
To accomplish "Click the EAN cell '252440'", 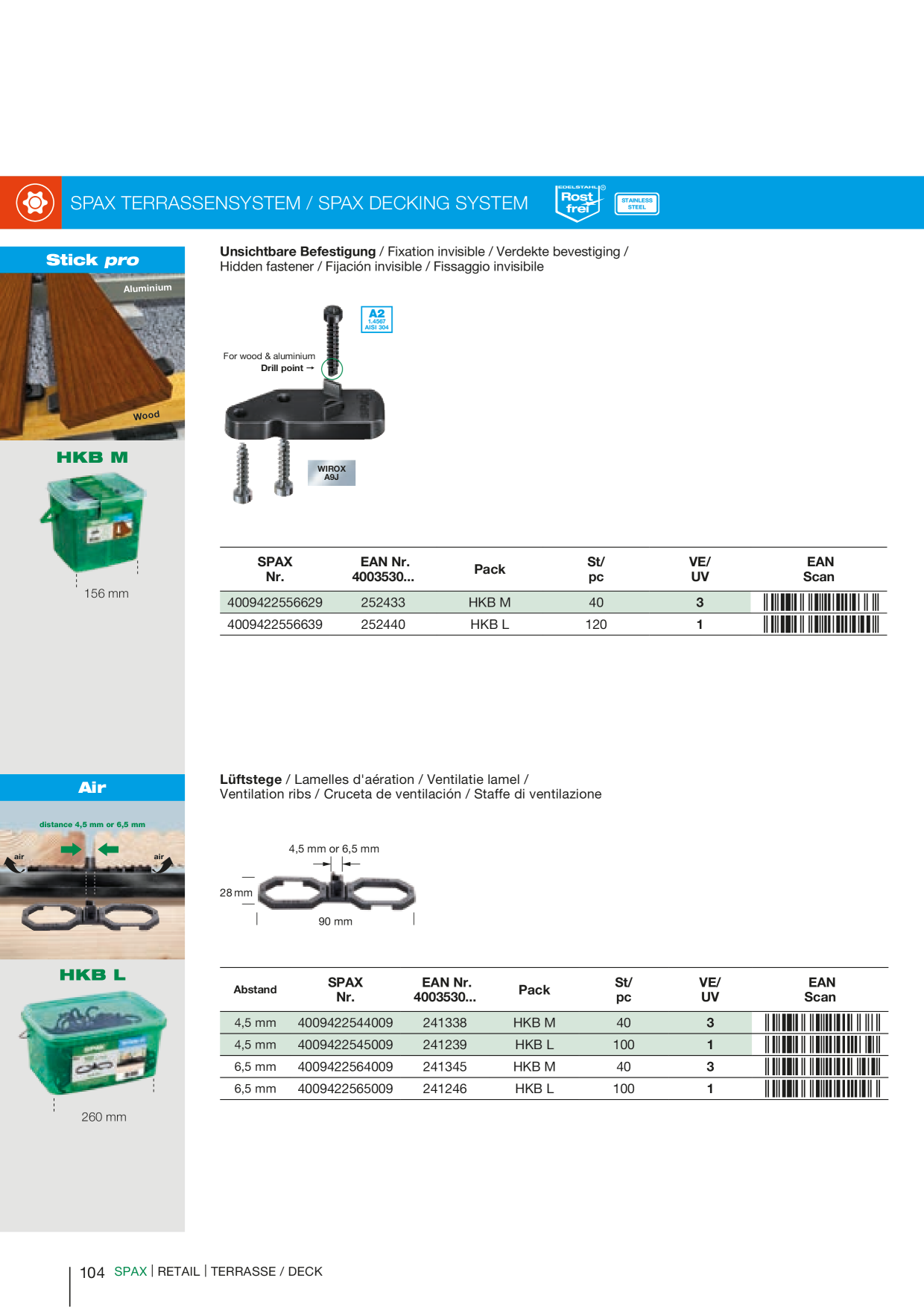I will click(x=383, y=624).
